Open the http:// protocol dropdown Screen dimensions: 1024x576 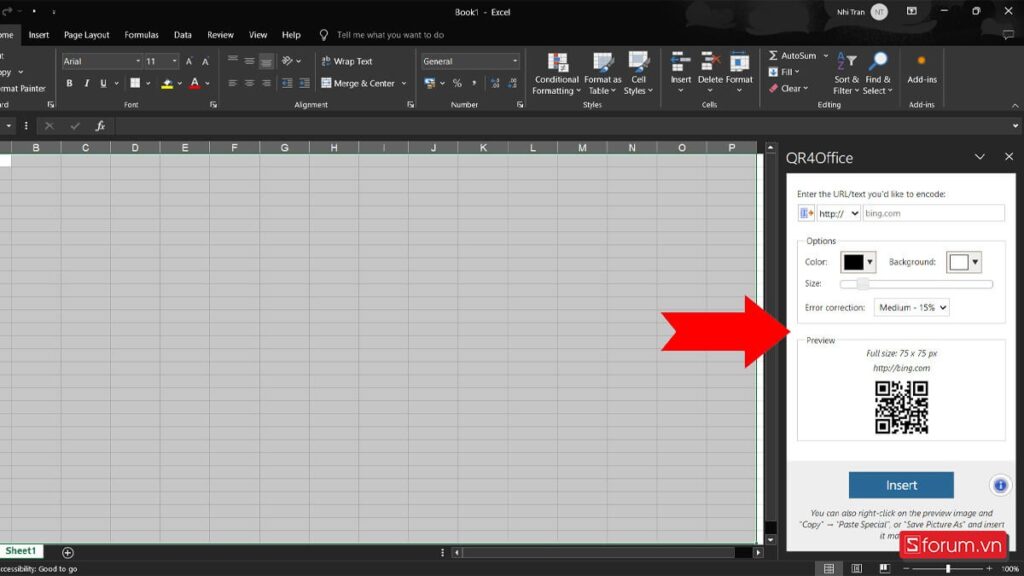(x=839, y=214)
